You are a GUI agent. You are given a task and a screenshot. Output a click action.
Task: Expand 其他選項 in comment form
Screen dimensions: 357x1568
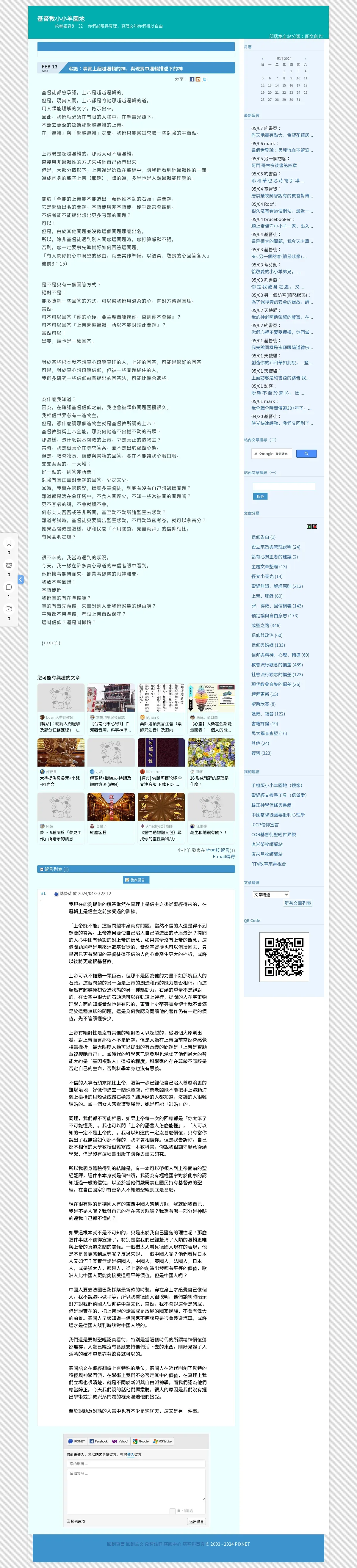(x=76, y=1521)
